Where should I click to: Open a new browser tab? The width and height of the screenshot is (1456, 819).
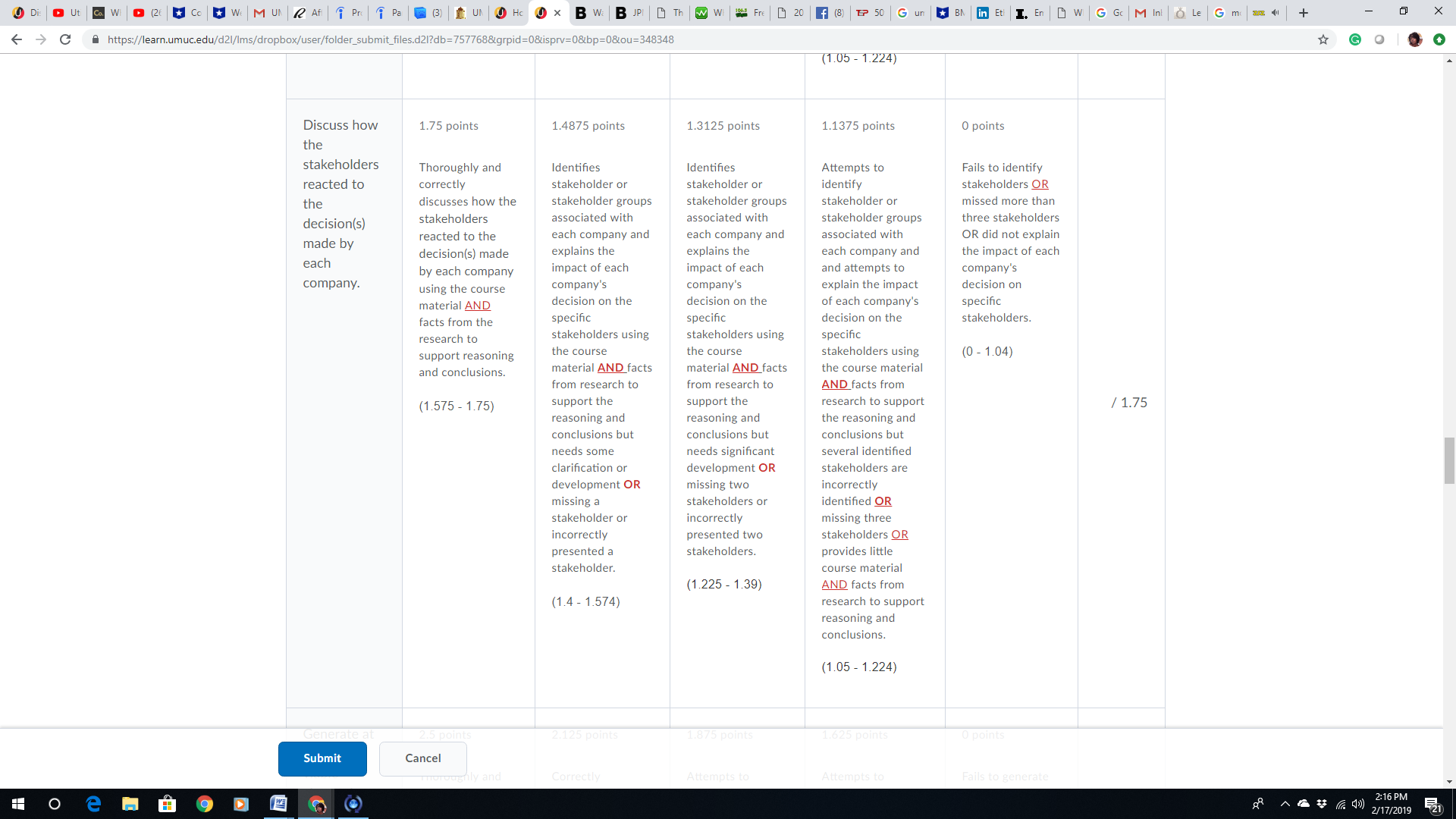1304,13
